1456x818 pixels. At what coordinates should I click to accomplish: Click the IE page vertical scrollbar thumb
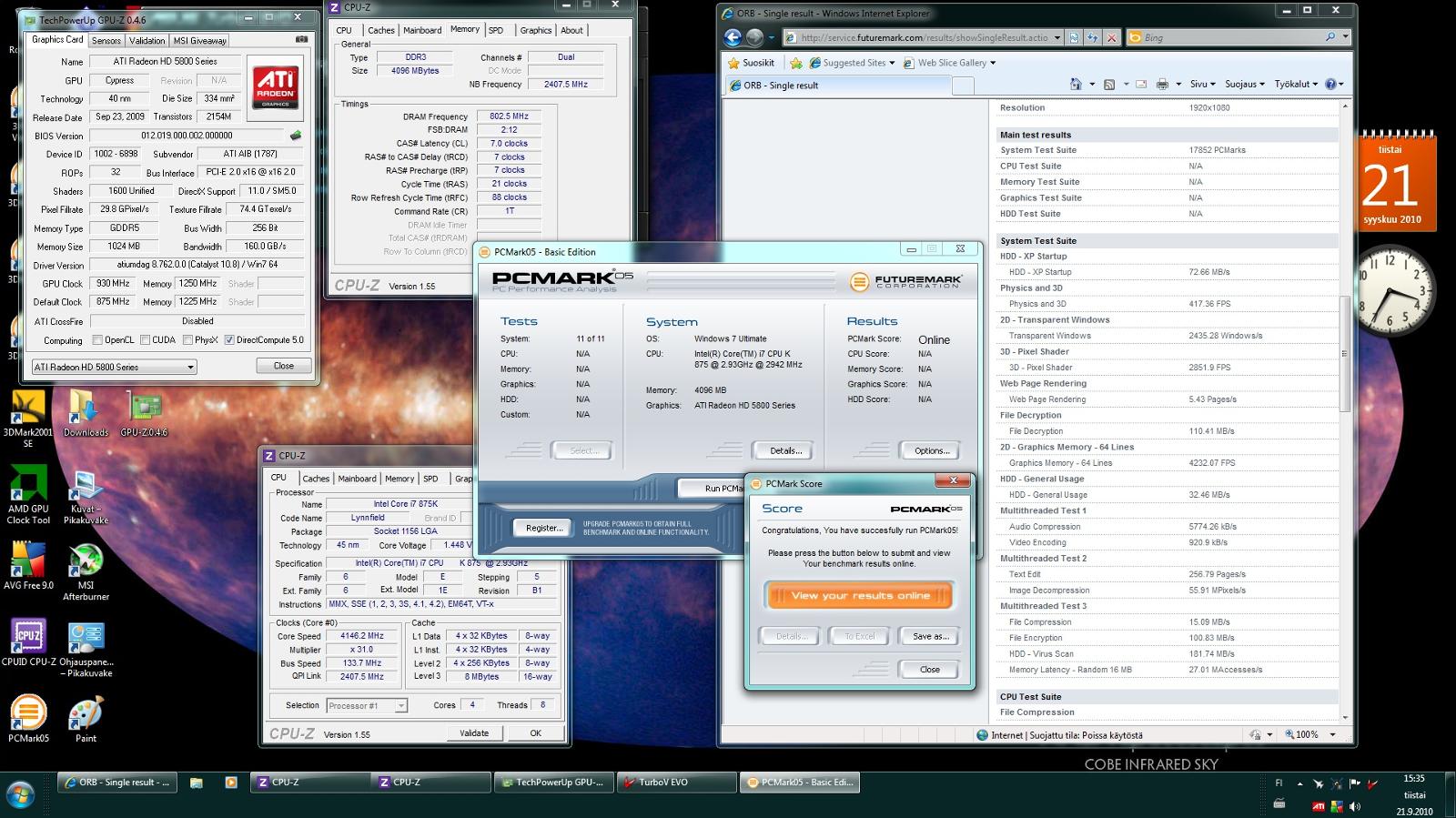[1346, 355]
